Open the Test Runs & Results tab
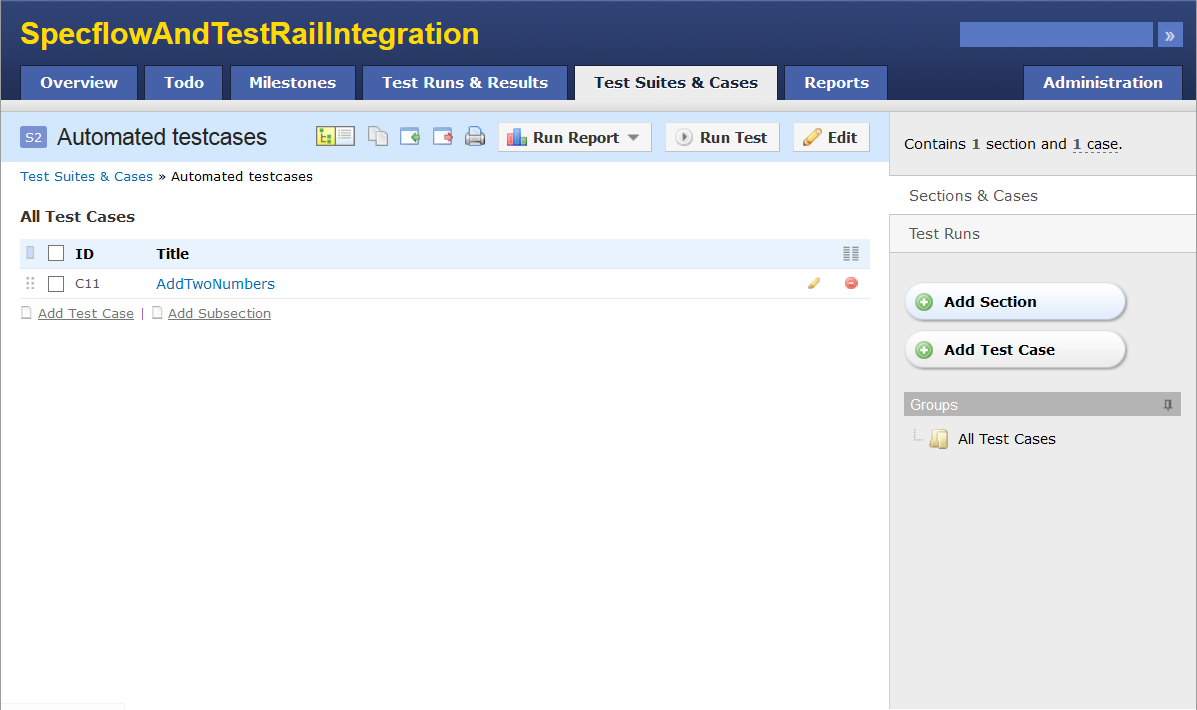 point(465,83)
